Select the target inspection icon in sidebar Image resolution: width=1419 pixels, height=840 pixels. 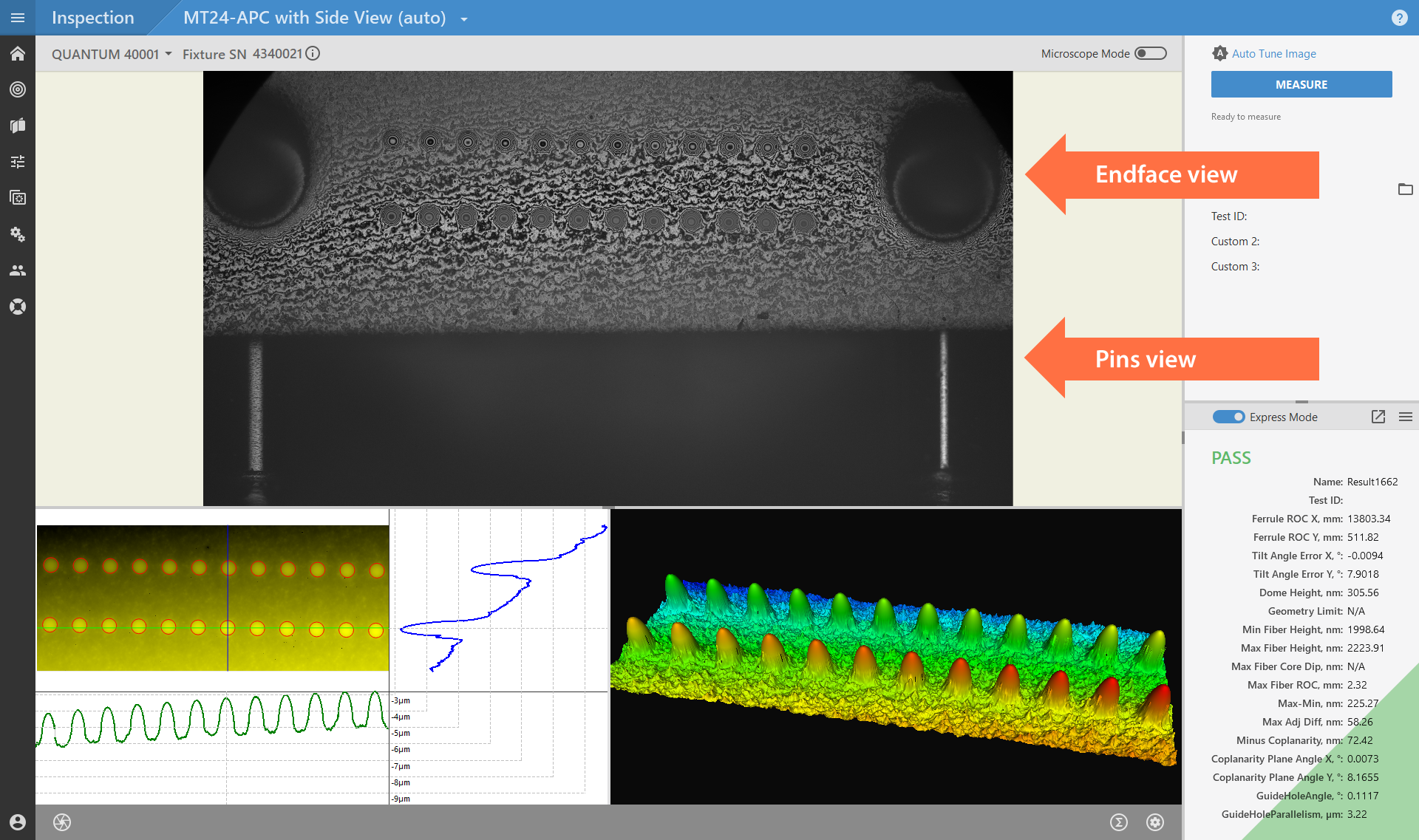coord(18,89)
